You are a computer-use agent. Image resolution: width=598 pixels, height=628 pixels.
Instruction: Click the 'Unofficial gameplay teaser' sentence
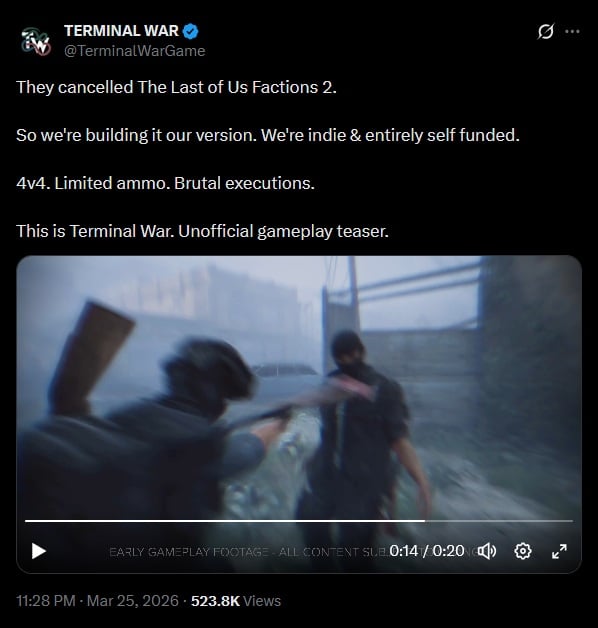coord(284,231)
